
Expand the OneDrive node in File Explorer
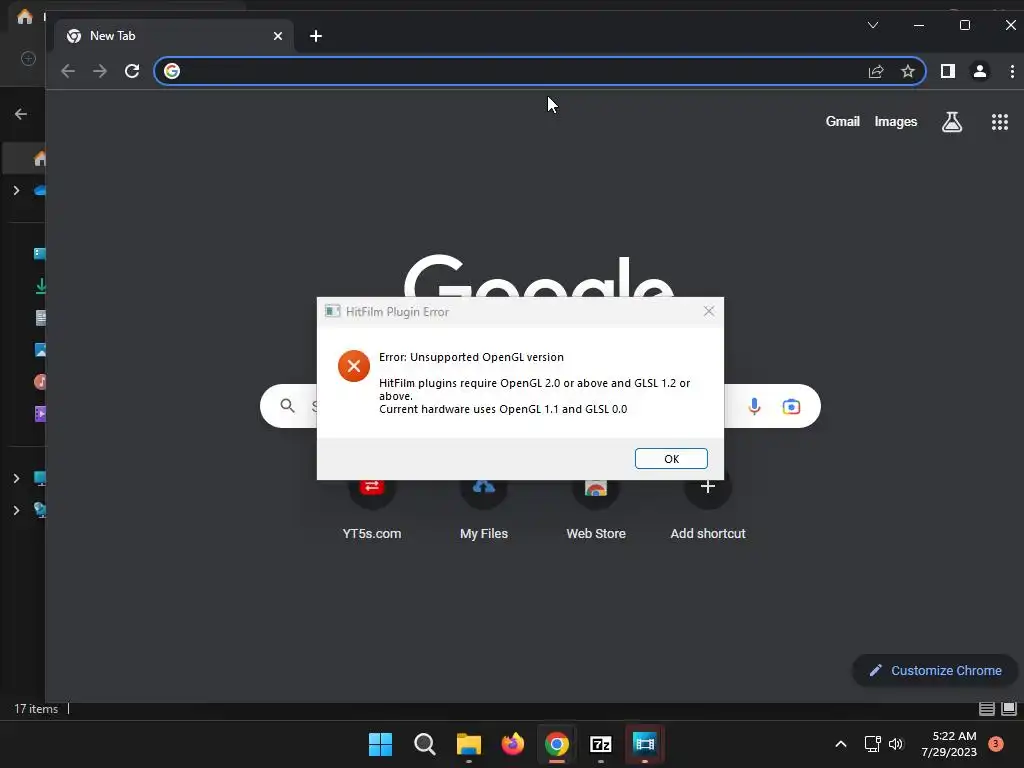click(x=16, y=191)
